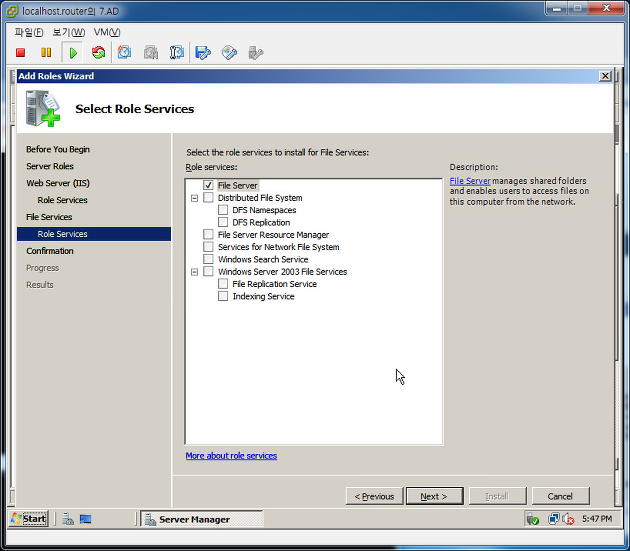Go to Before You Begin step

click(x=58, y=150)
